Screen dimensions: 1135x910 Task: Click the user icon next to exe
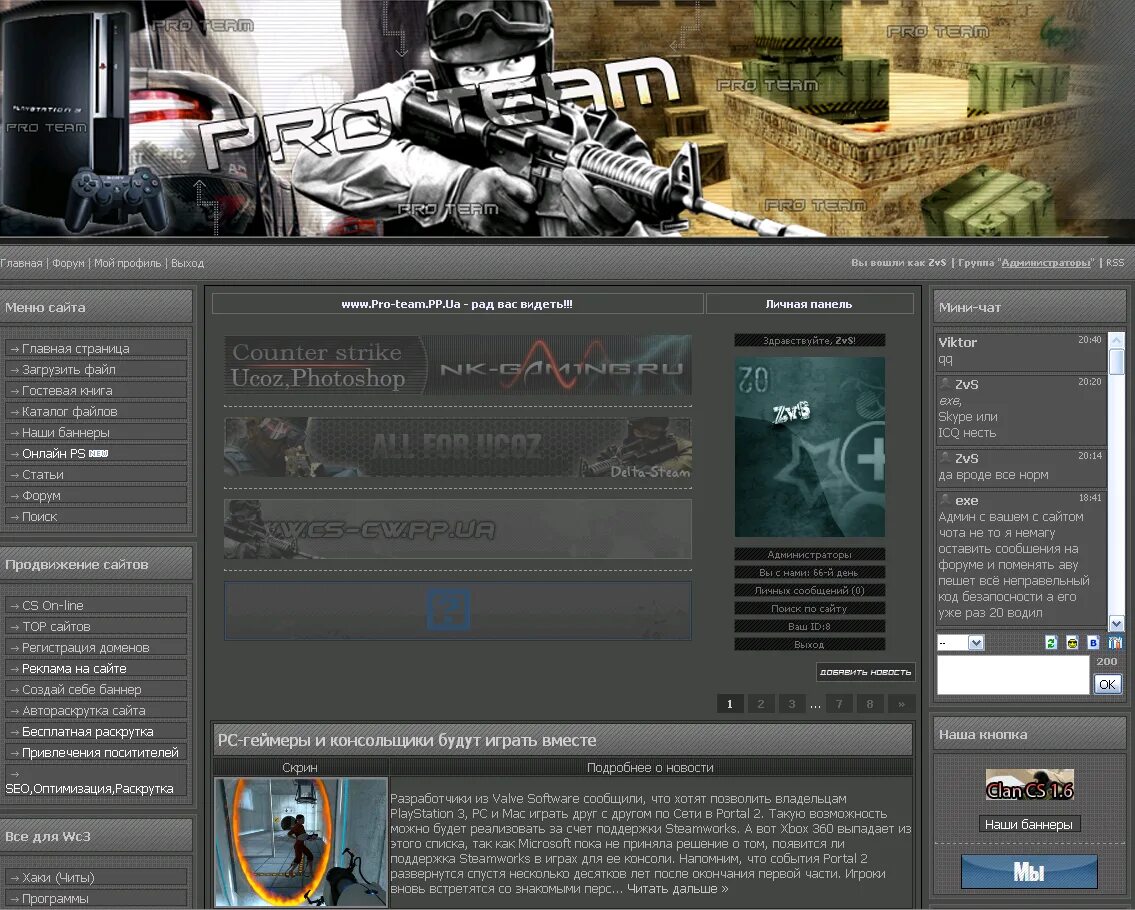click(945, 500)
